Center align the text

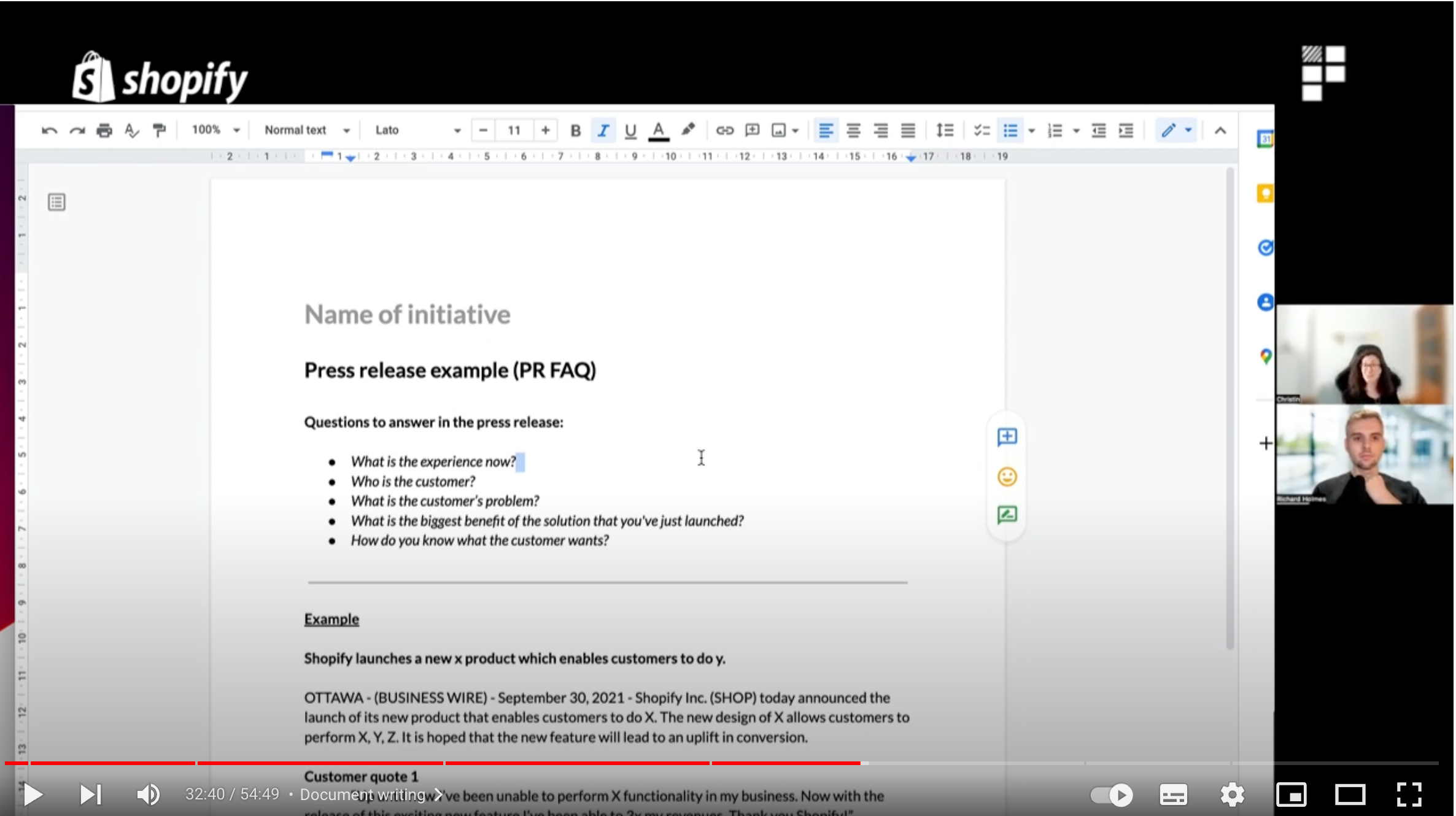(x=853, y=130)
